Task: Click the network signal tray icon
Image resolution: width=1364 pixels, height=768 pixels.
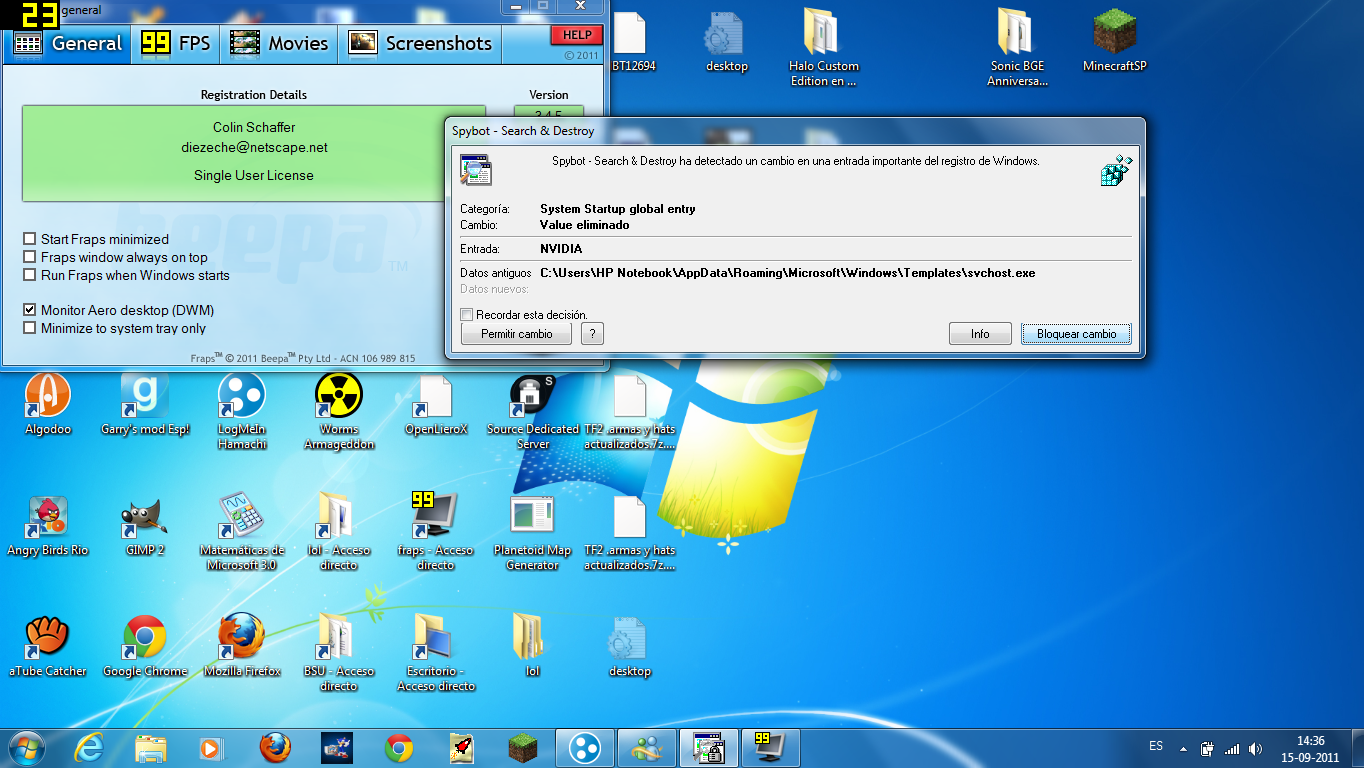Action: pos(1232,748)
